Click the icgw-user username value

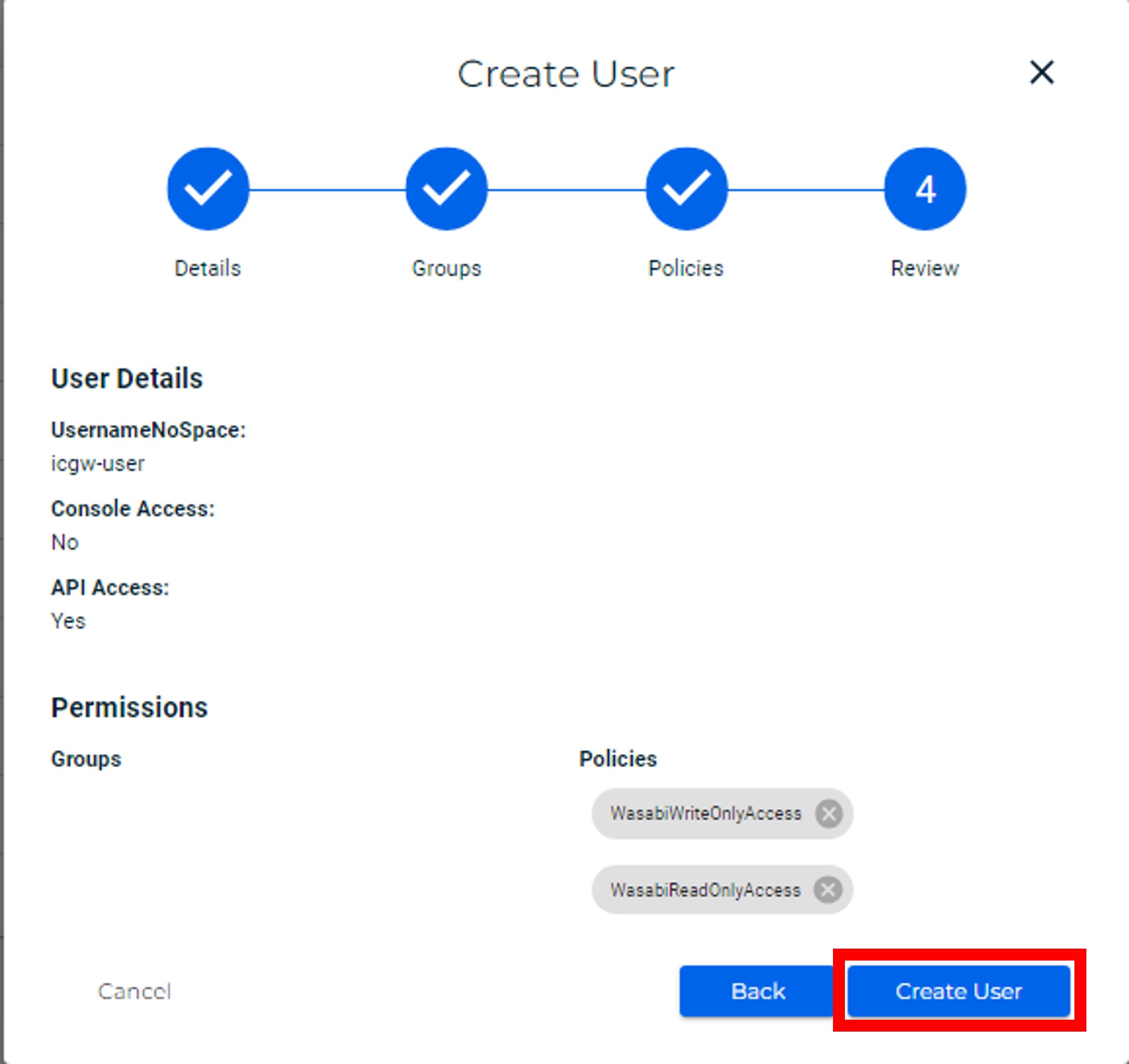pos(98,464)
